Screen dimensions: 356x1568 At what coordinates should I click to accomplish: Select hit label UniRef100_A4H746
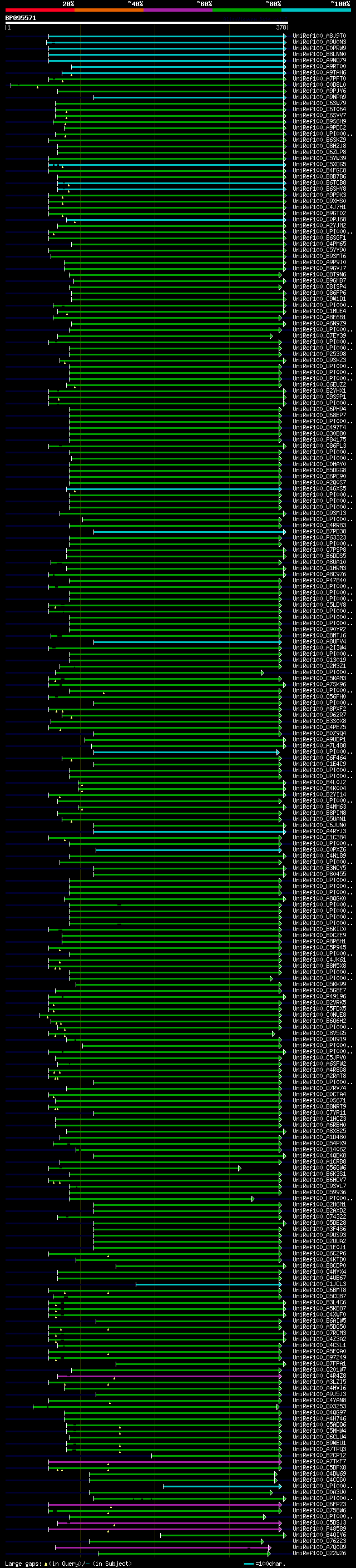(x=319, y=1418)
